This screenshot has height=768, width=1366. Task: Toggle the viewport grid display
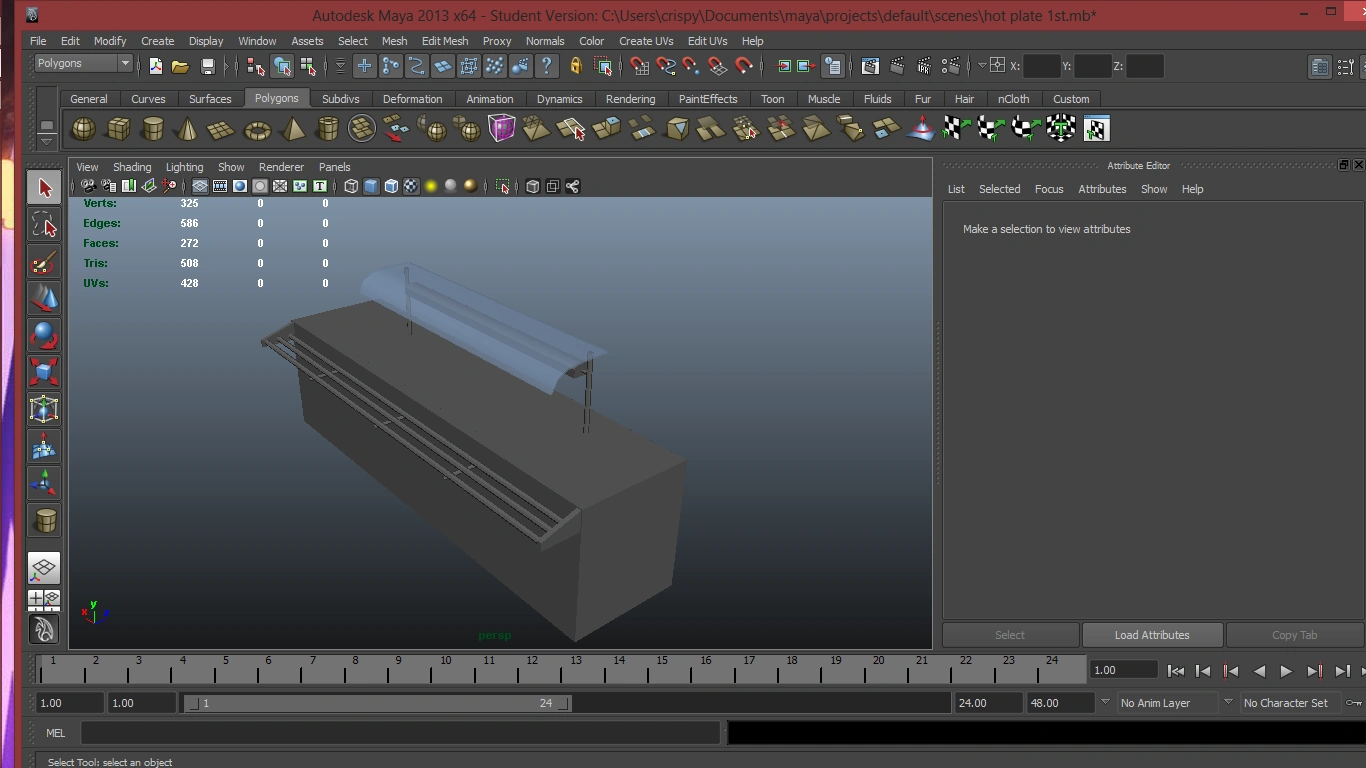(x=200, y=186)
